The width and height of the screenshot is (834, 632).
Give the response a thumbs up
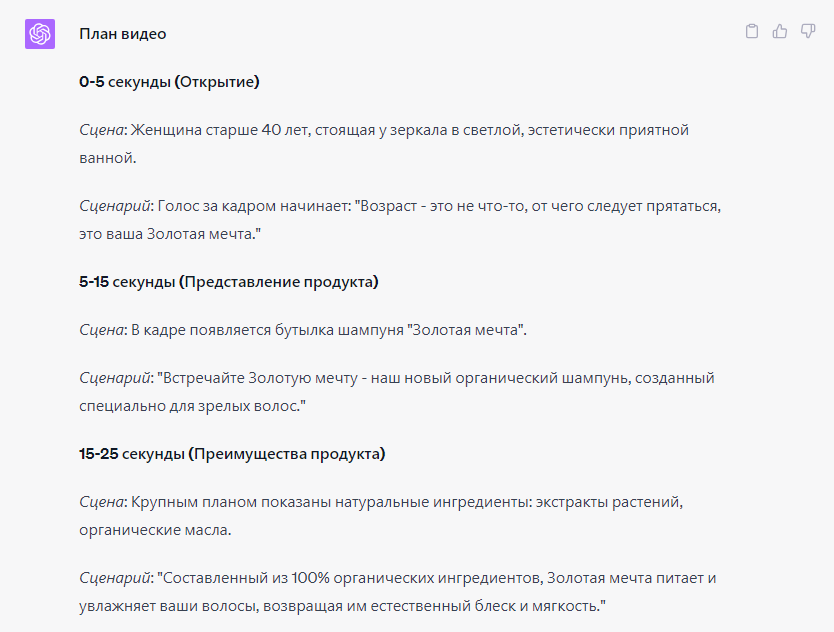pos(780,32)
